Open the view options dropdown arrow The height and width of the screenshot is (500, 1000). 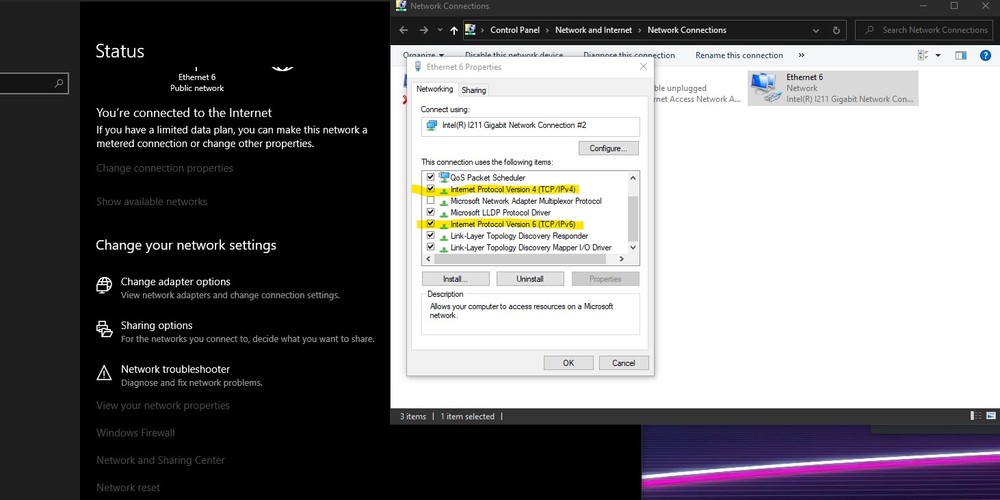tap(938, 55)
